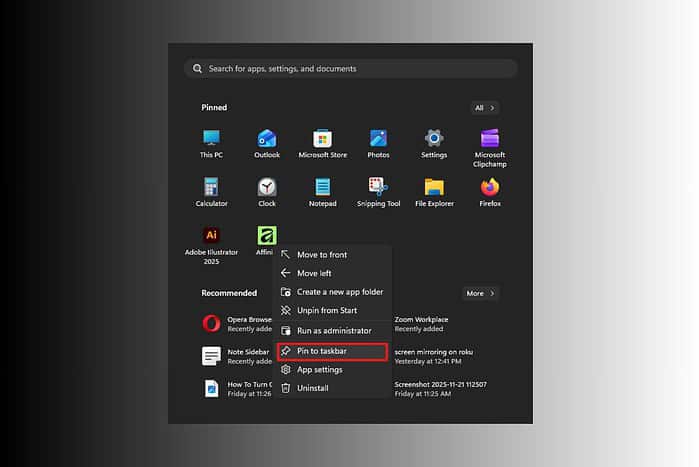Open Zoom Workplace recommendation

click(421, 324)
